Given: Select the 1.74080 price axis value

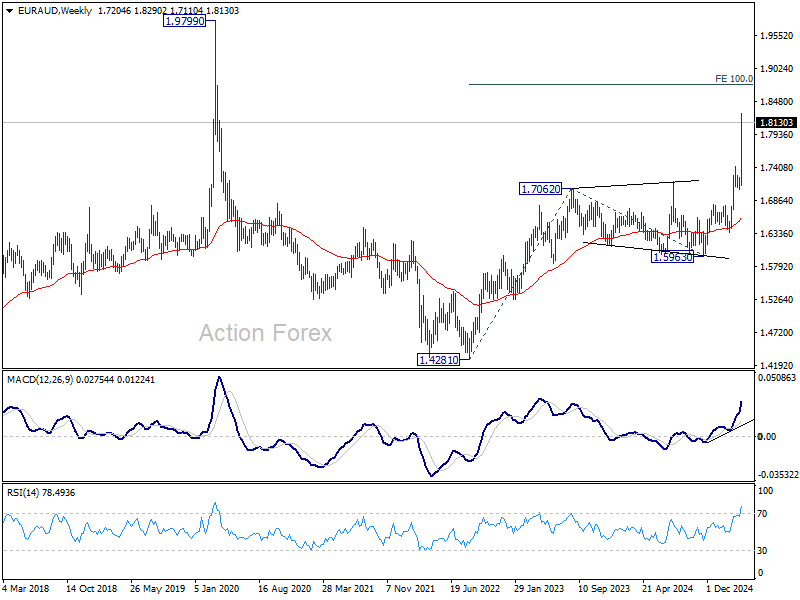Looking at the screenshot, I should (777, 168).
